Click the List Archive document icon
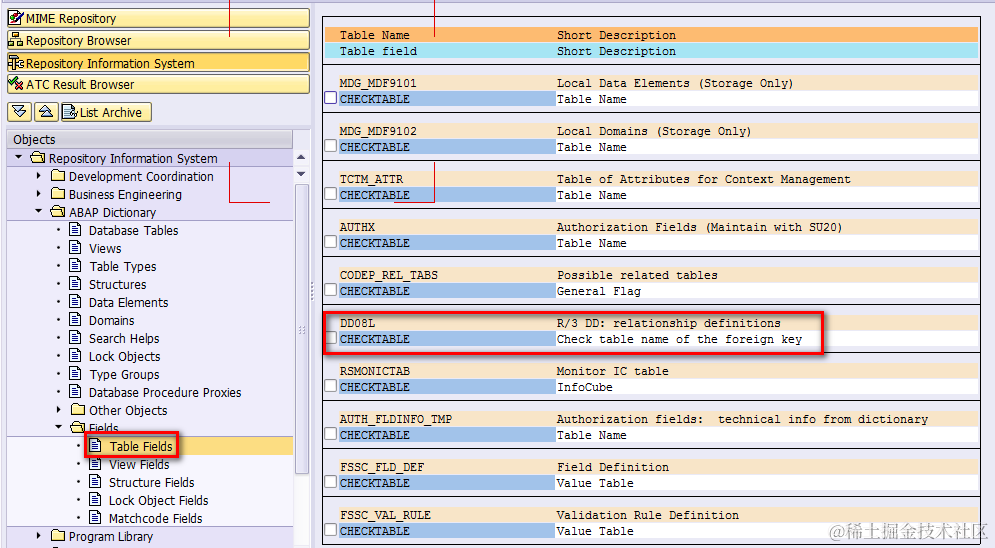Viewport: 995px width, 548px height. pos(70,112)
